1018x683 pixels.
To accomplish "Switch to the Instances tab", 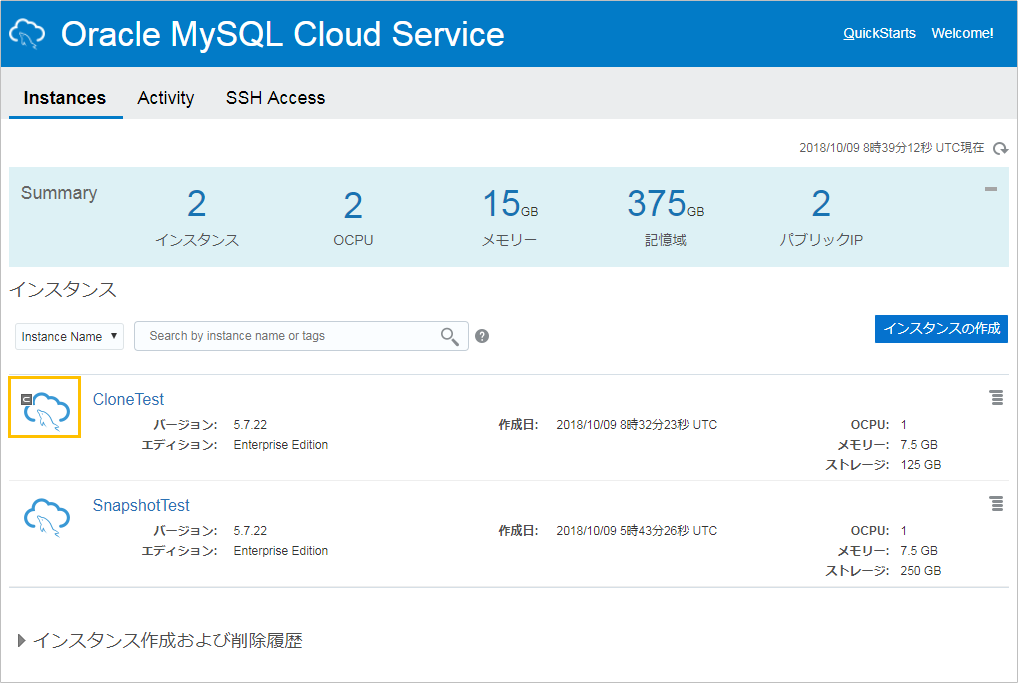I will tap(65, 98).
